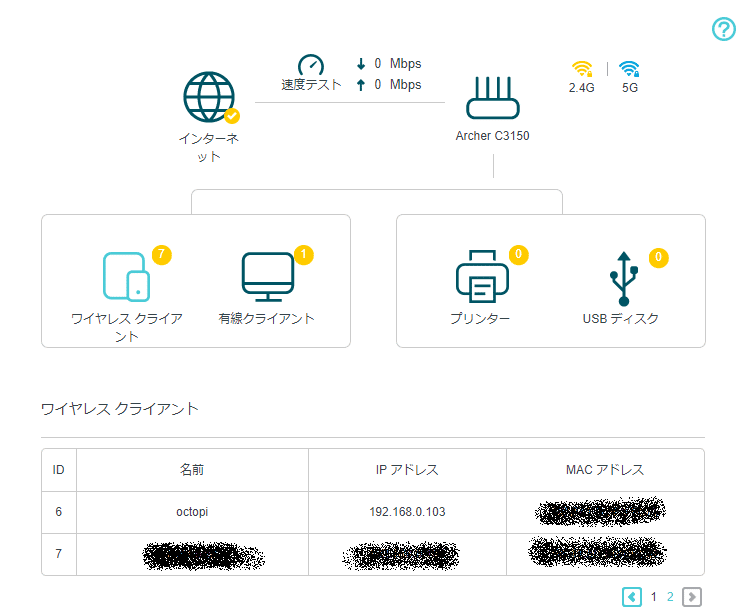The width and height of the screenshot is (744, 608).
Task: Open the 2.4G wireless icon
Action: point(582,69)
